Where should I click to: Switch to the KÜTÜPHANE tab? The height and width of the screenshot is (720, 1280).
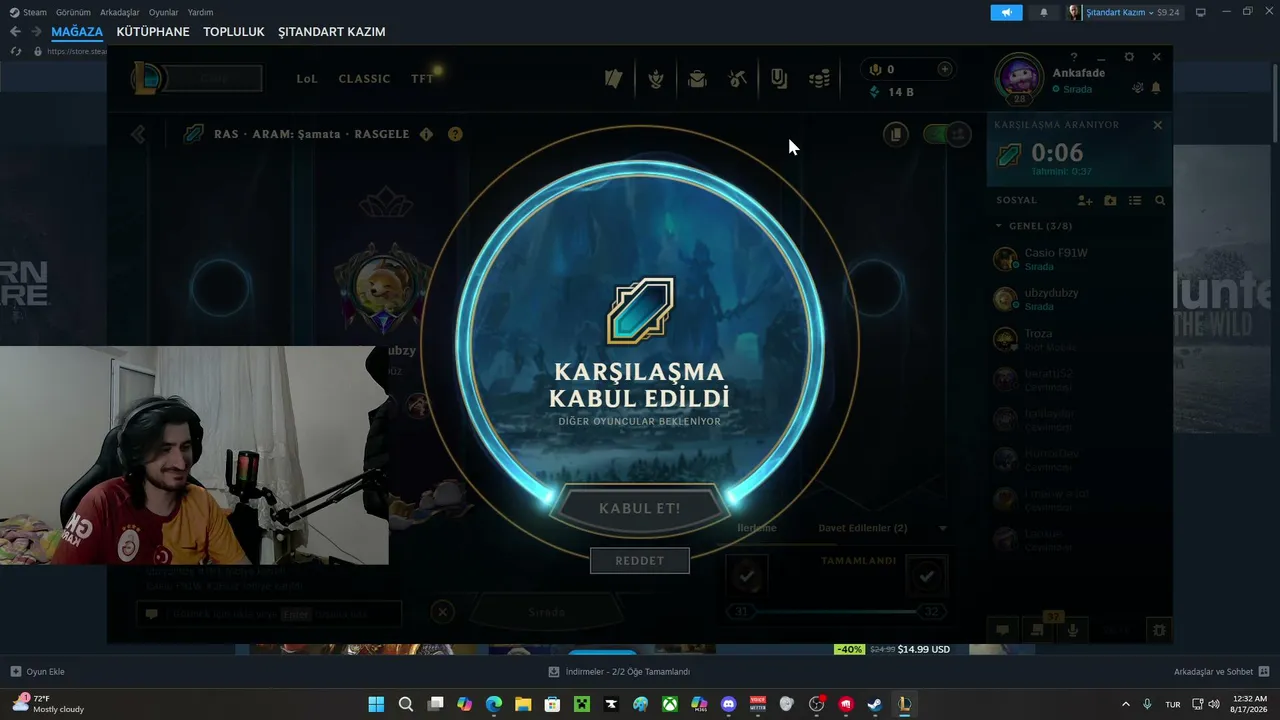coord(153,32)
